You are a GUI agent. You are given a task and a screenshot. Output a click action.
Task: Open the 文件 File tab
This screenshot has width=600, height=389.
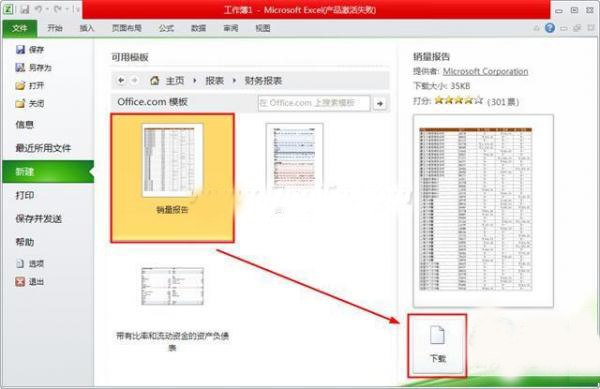click(20, 28)
